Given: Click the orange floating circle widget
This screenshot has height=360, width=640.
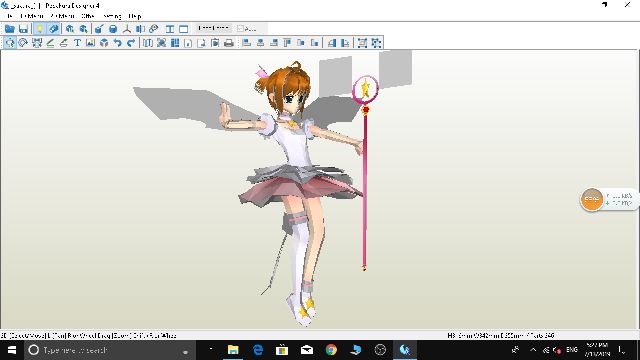Looking at the screenshot, I should click(591, 199).
